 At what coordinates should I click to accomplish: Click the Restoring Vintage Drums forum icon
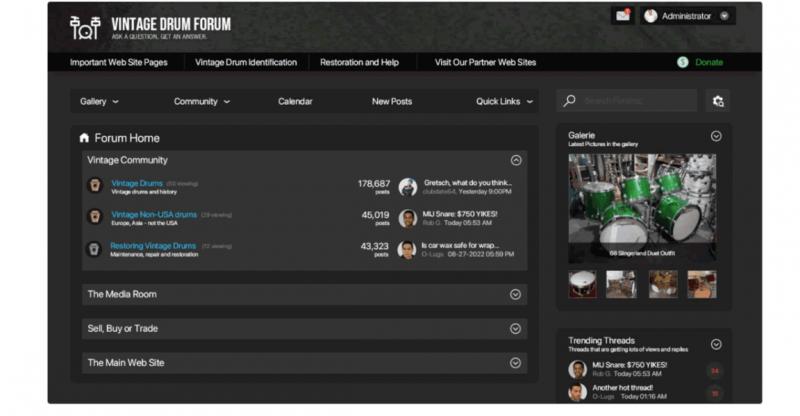tap(94, 248)
